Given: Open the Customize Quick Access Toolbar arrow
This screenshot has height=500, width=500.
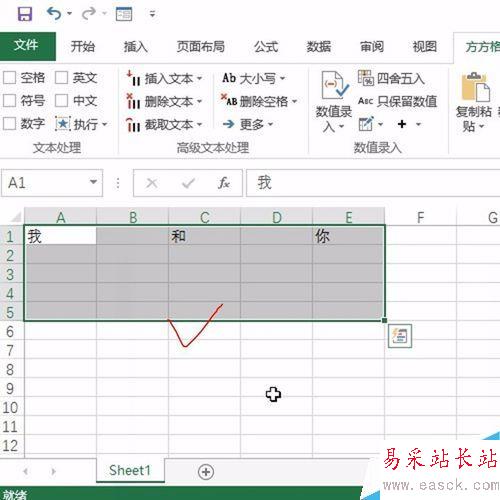Looking at the screenshot, I should pyautogui.click(x=152, y=14).
